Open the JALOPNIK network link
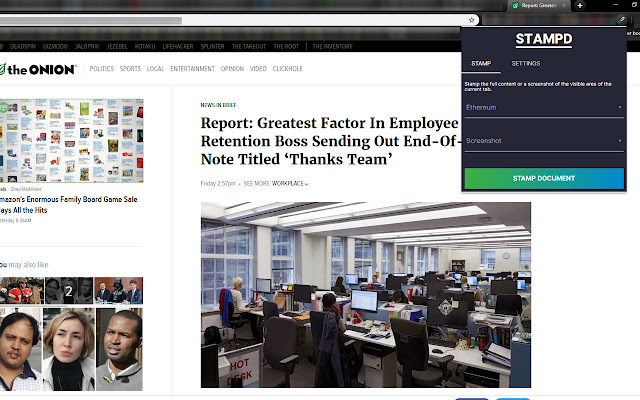This screenshot has height=400, width=640. tap(87, 47)
